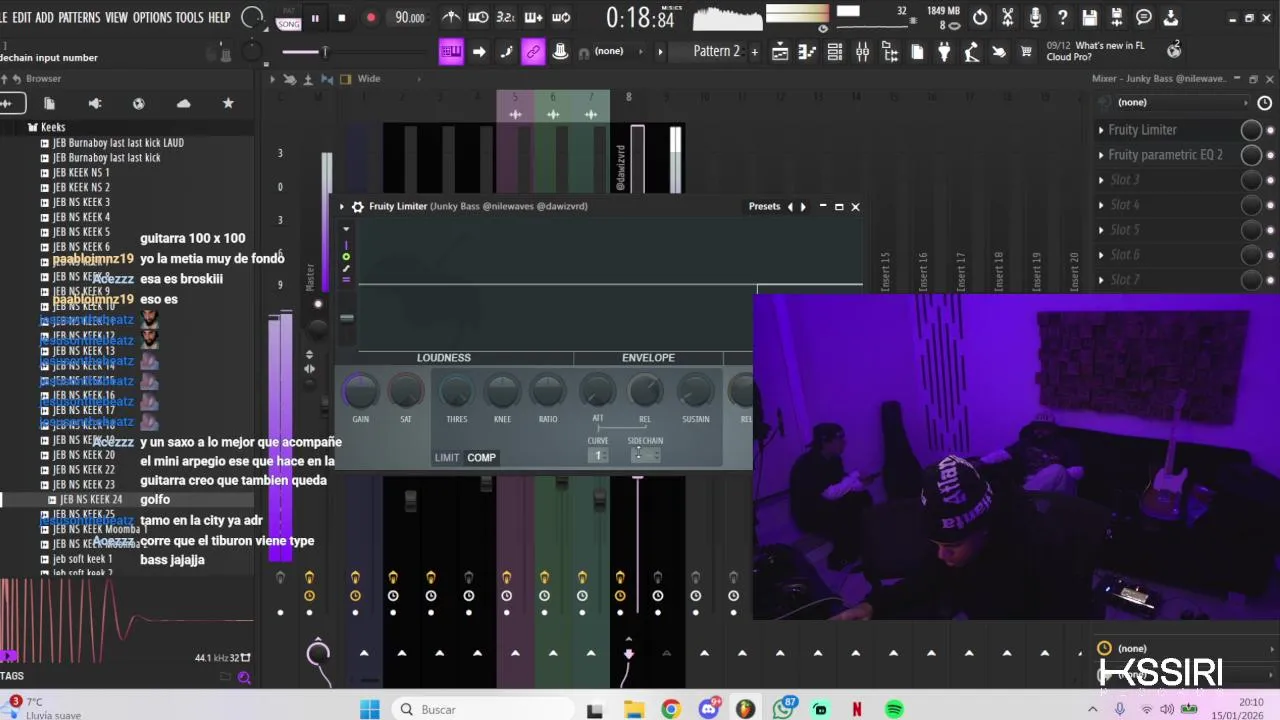Expand the Fruity Limiter mixer slot arrow
Image resolution: width=1280 pixels, height=720 pixels.
pyautogui.click(x=1101, y=130)
